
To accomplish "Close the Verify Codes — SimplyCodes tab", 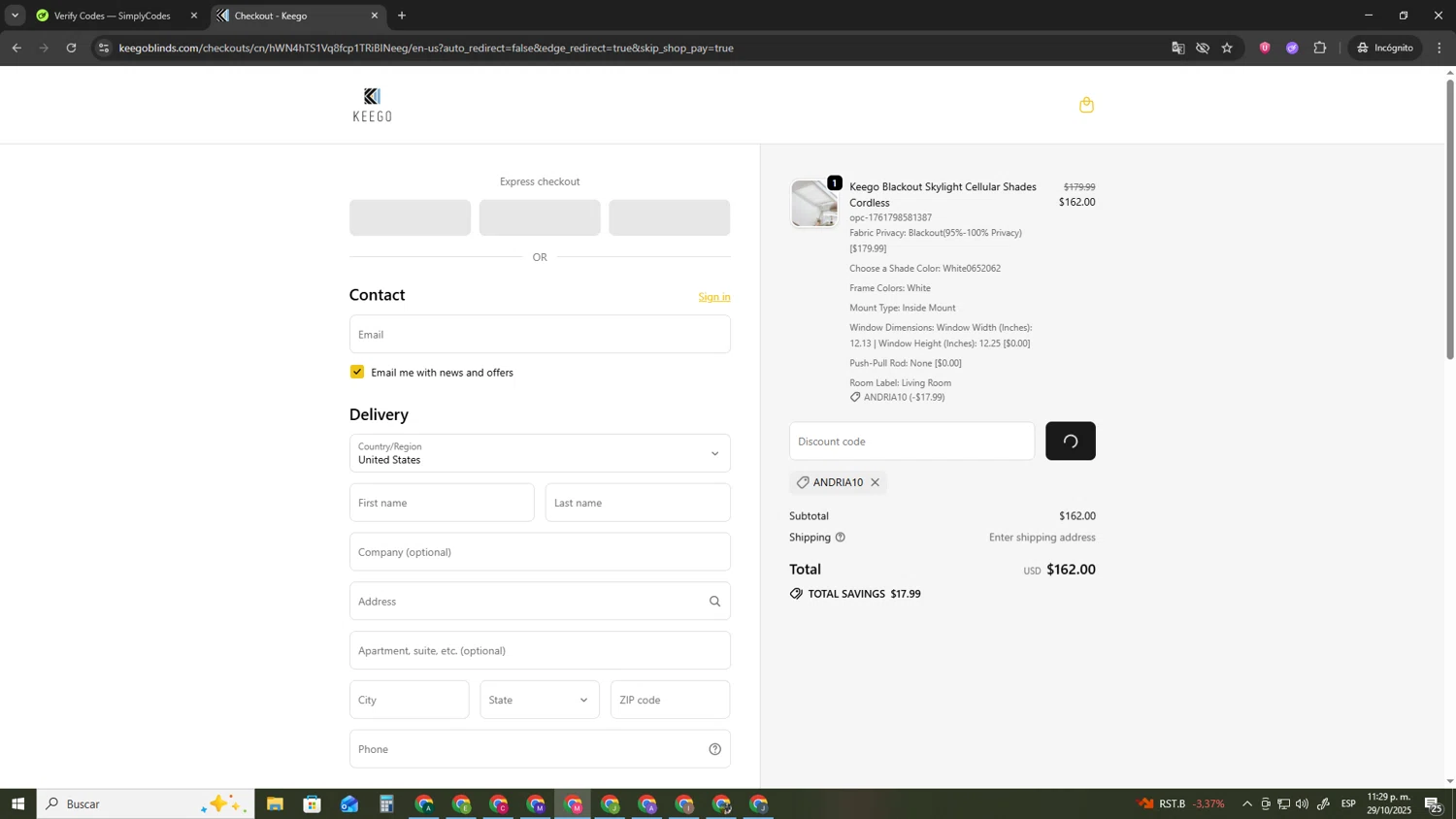I will click(194, 16).
